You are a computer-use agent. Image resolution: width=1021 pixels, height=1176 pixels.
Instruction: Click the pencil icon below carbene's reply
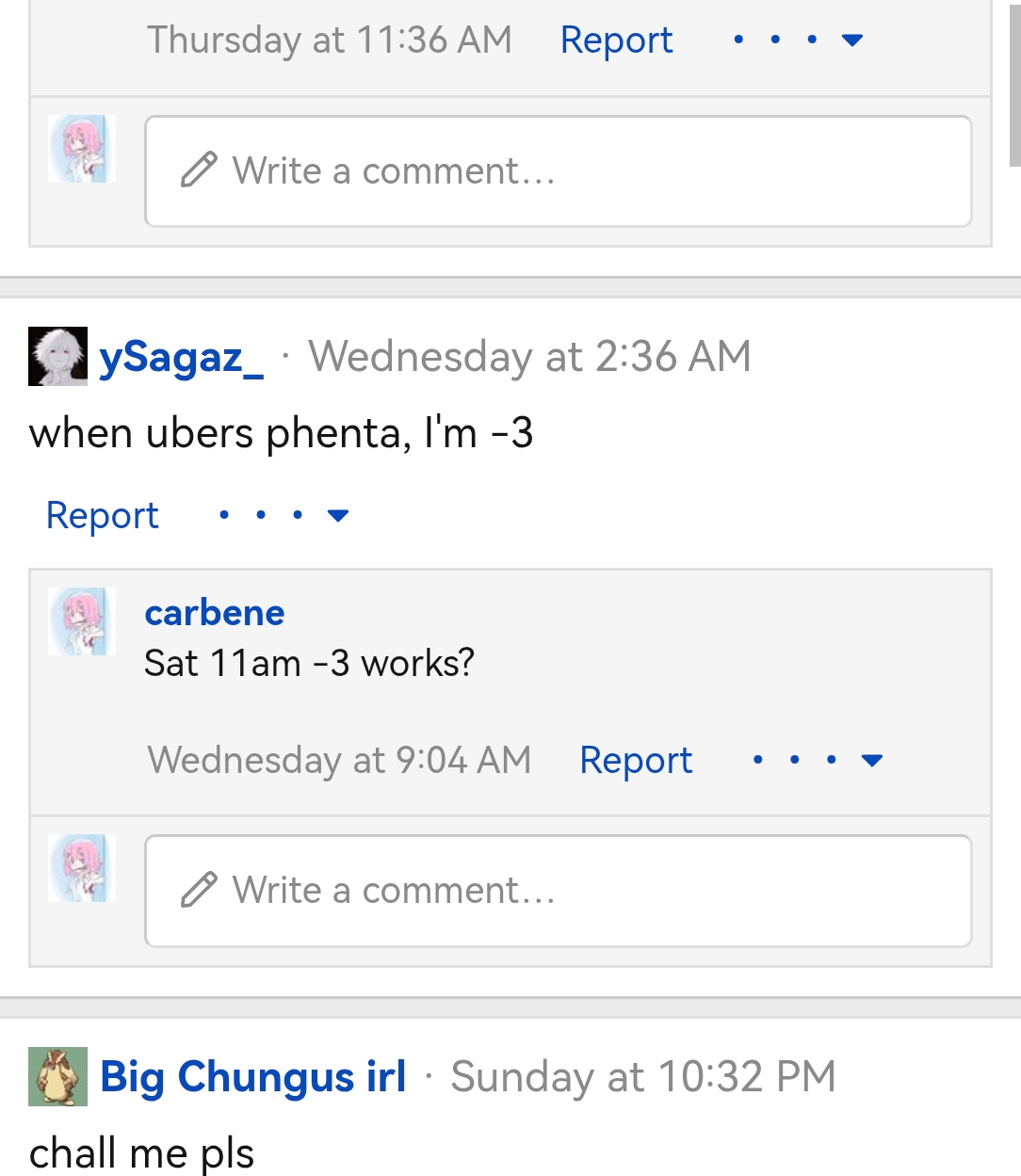tap(197, 889)
